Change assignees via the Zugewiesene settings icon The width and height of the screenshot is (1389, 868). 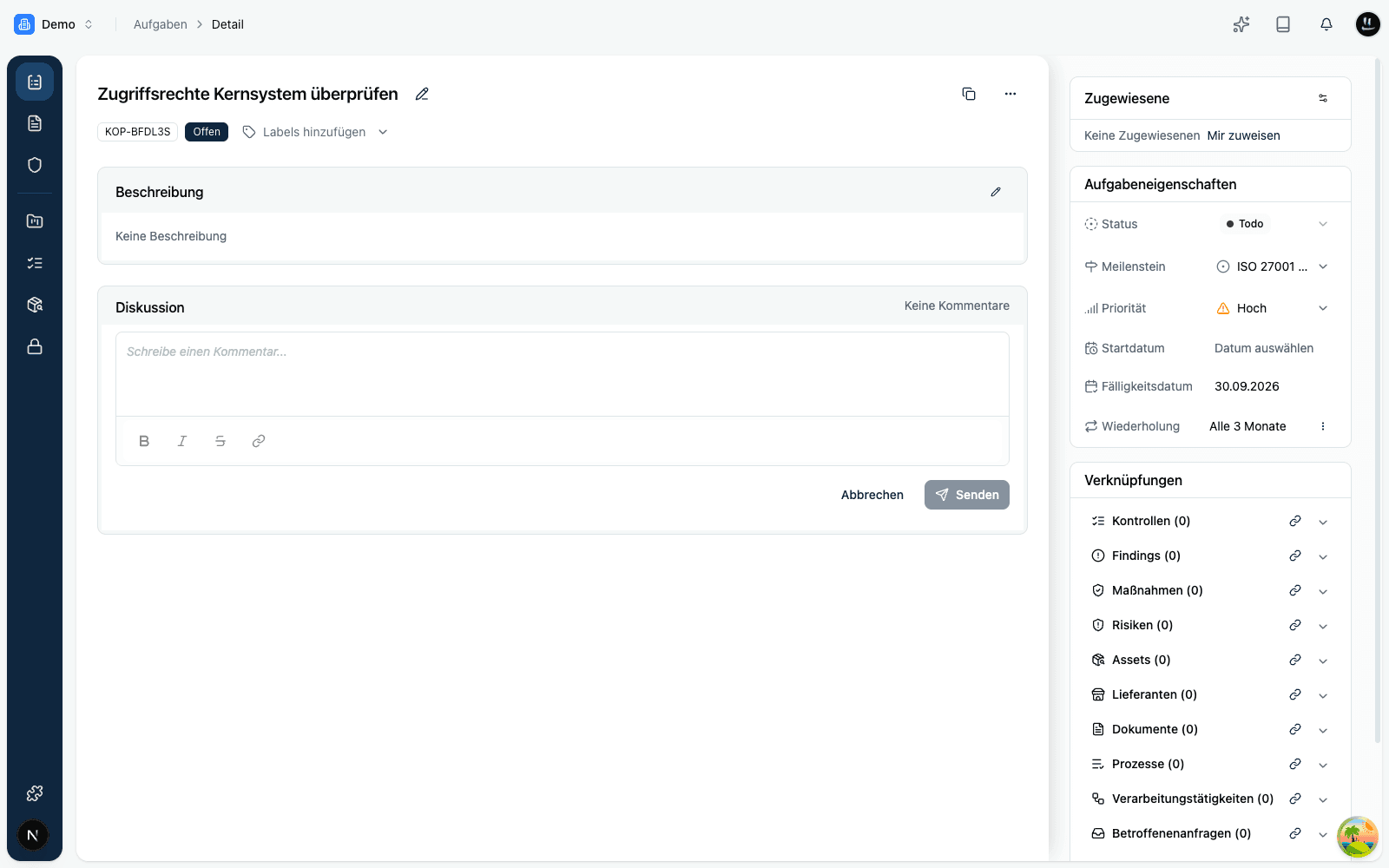coord(1323,98)
